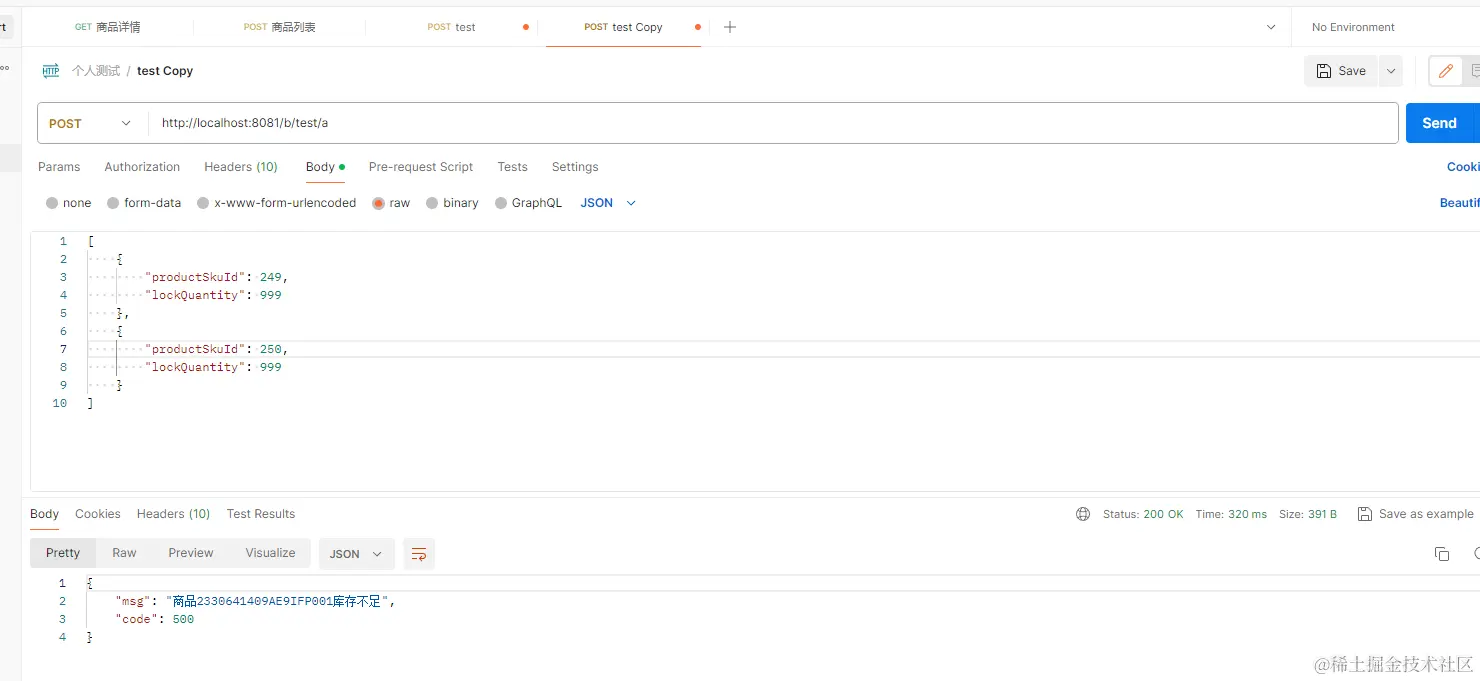Select Pretty response view

[63, 553]
